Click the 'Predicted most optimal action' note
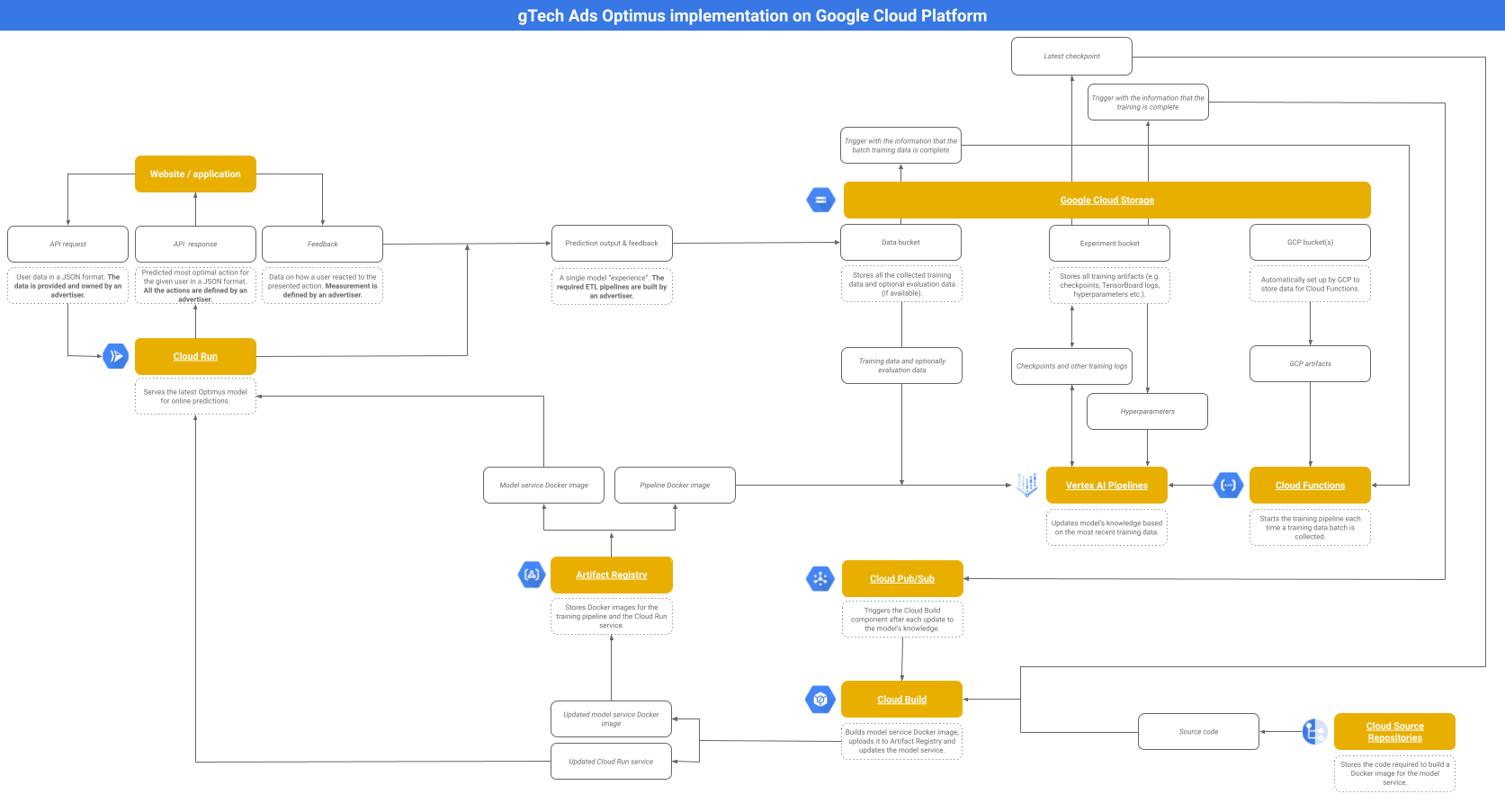 195,286
